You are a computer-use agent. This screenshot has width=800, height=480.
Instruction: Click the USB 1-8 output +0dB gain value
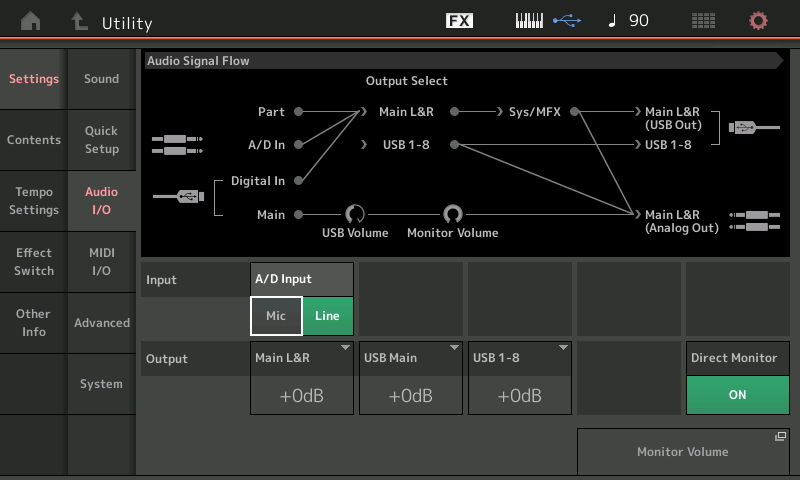click(x=520, y=396)
